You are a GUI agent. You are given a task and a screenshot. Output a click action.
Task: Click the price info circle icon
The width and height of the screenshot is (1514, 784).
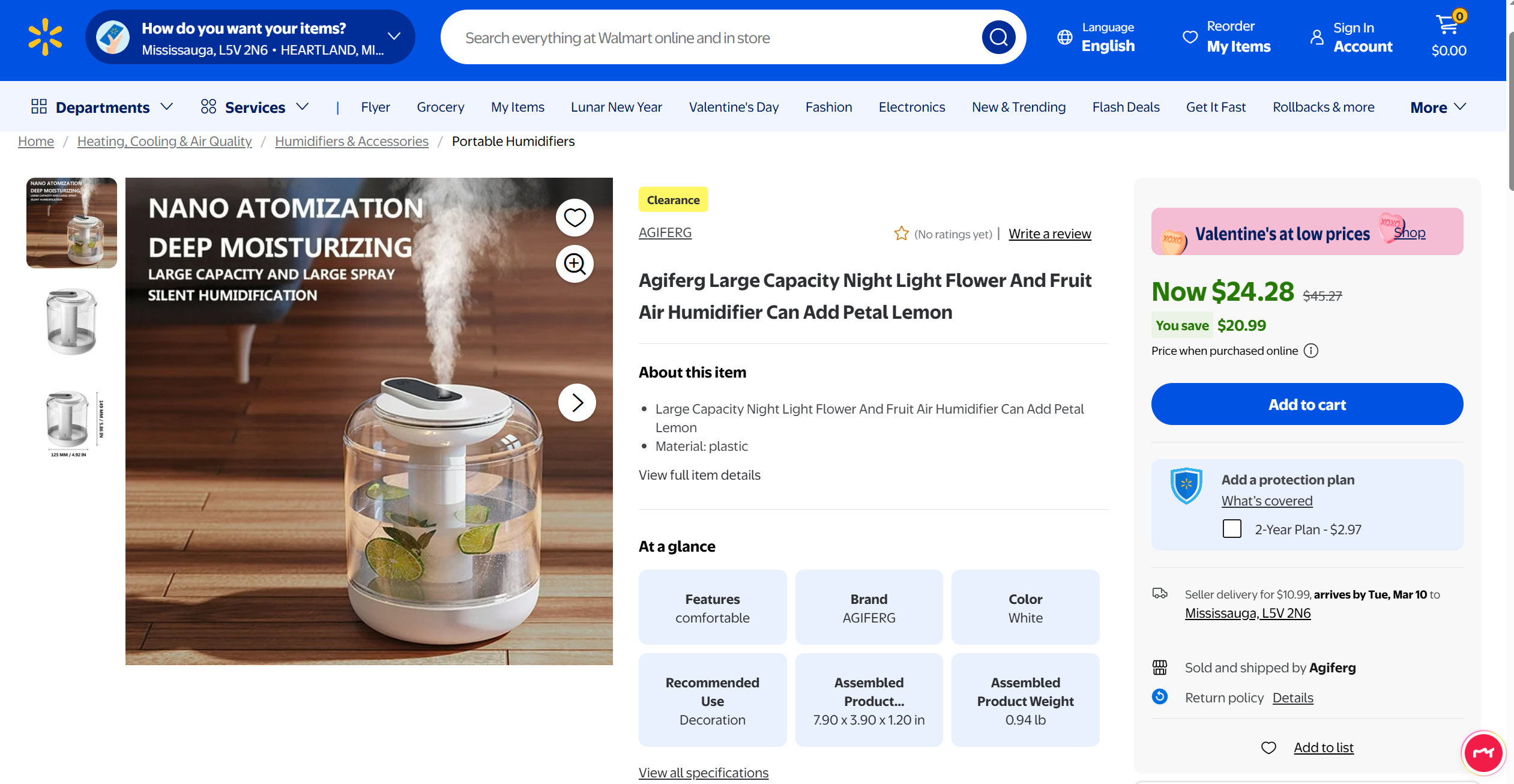point(1311,351)
